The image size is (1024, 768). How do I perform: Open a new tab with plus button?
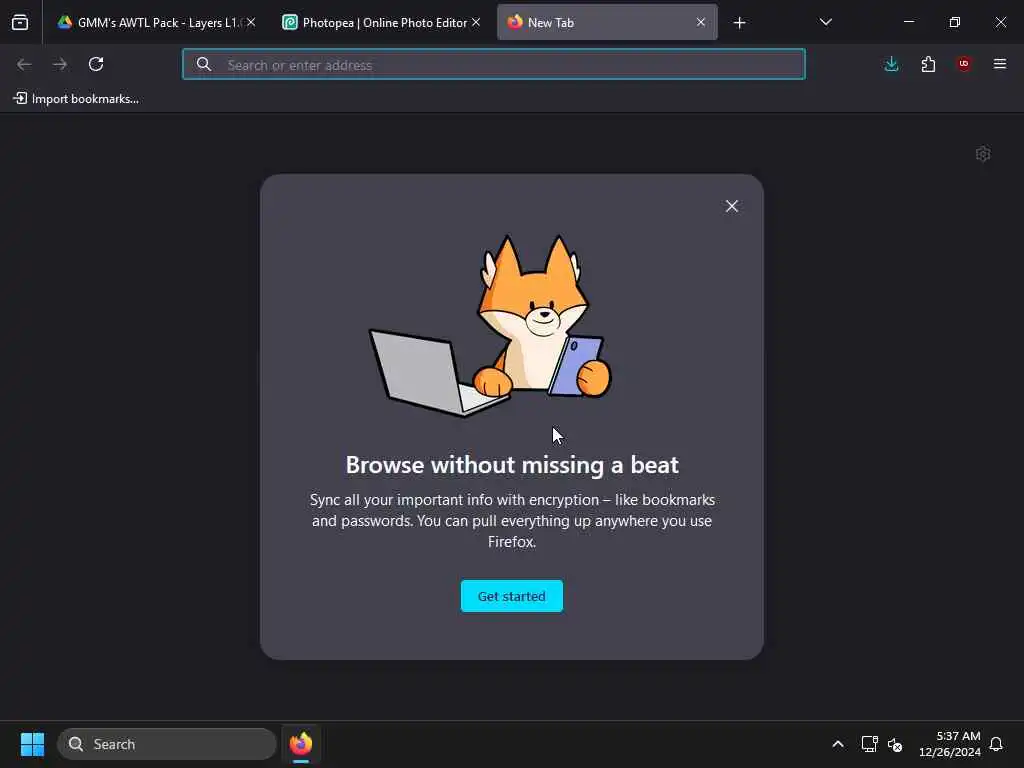click(x=739, y=23)
